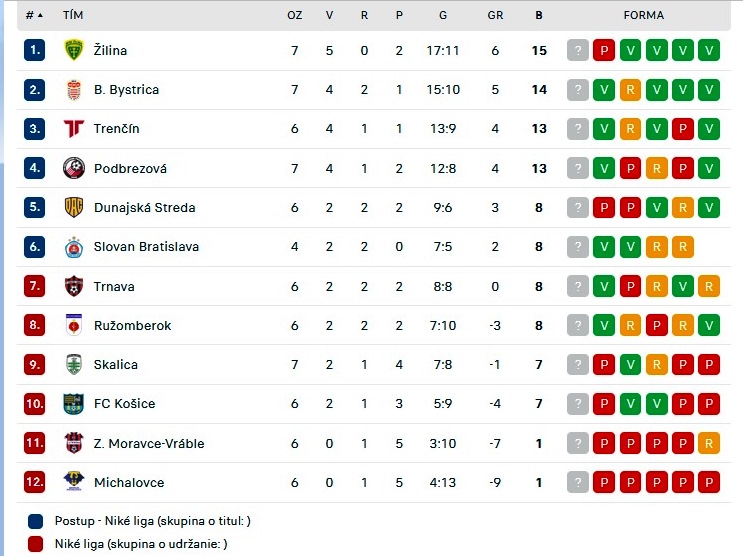Click Z. Moravce-Vráble's orange R draw badge
The width and height of the screenshot is (743, 556).
click(x=709, y=443)
